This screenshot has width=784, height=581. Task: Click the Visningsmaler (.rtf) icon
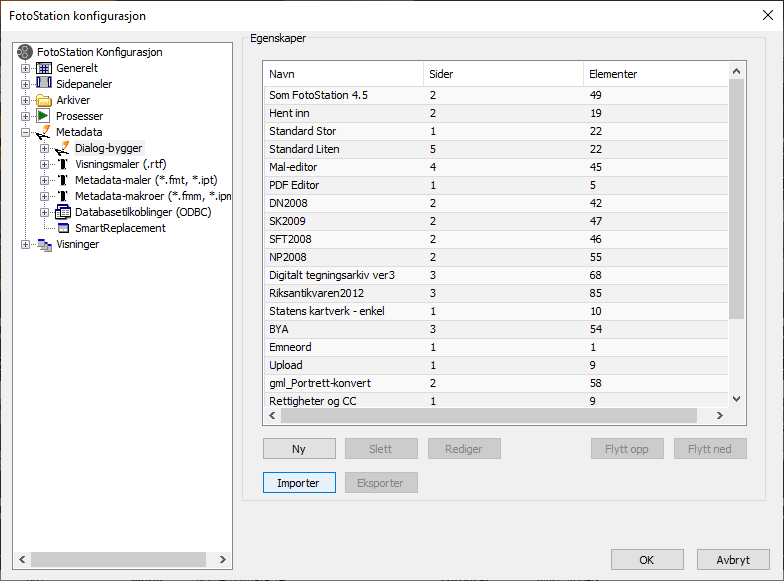(62, 164)
